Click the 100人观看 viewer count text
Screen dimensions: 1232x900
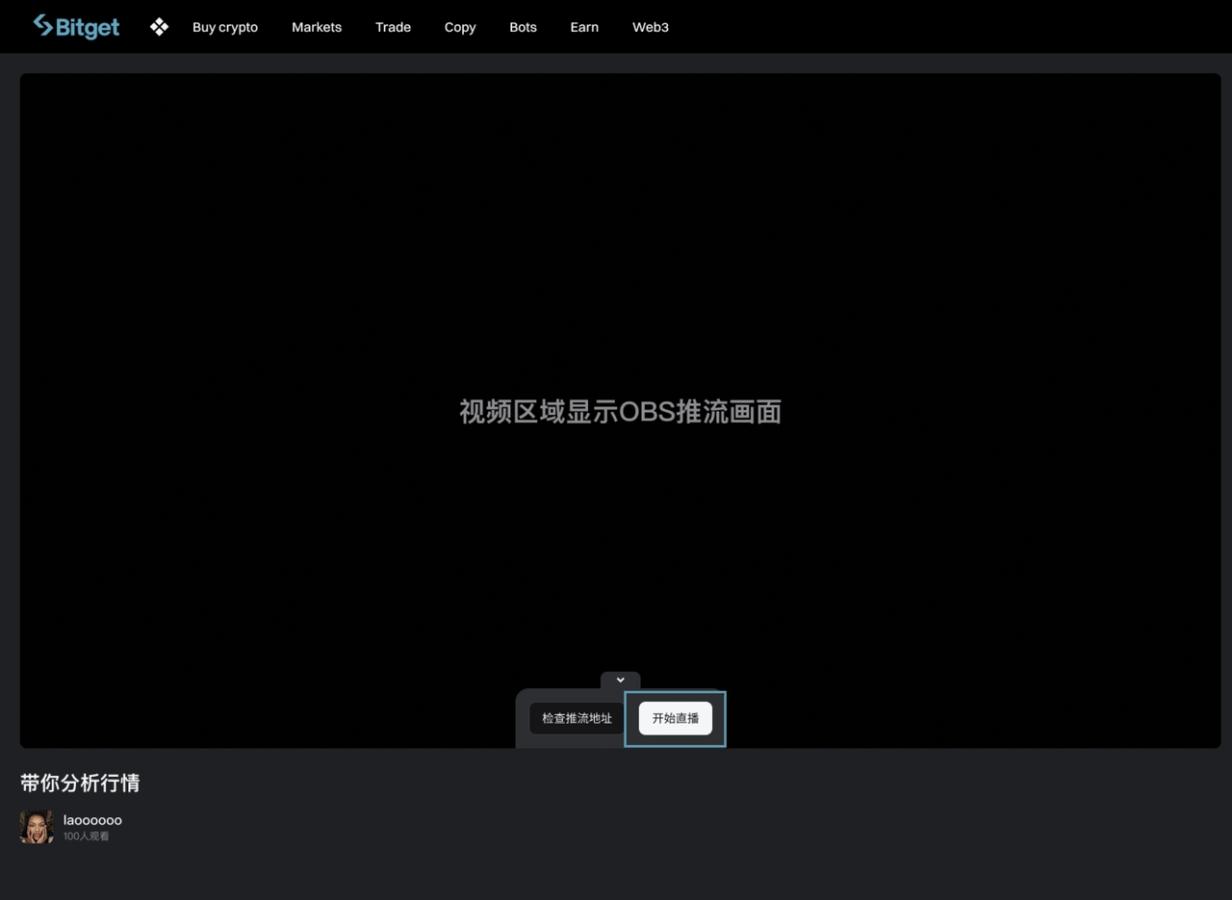[x=87, y=835]
